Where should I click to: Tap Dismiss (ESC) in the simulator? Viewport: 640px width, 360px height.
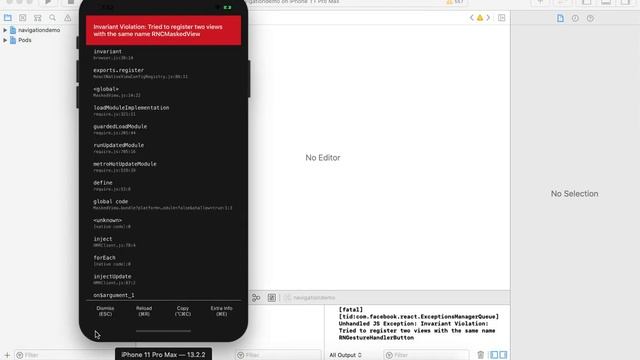click(105, 311)
